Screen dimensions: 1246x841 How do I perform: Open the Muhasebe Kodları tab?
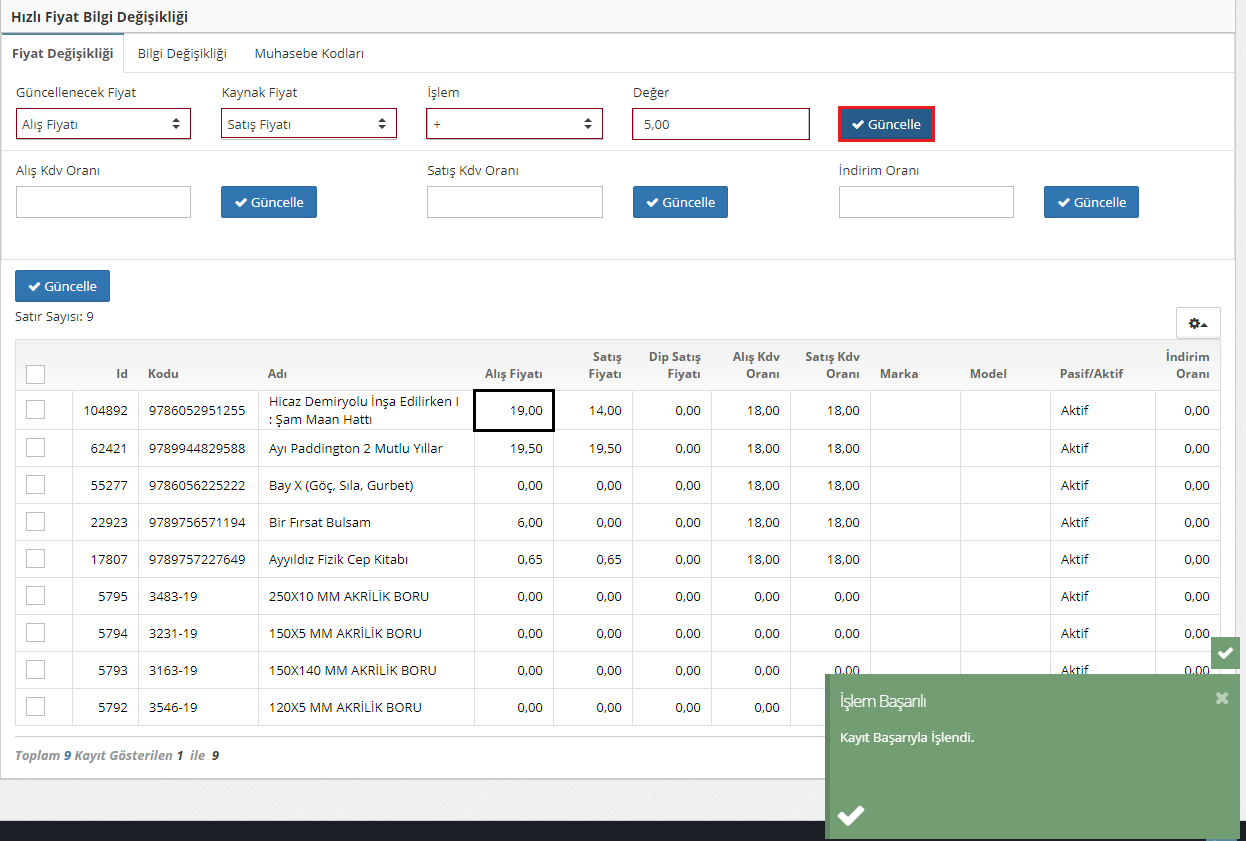(x=309, y=54)
